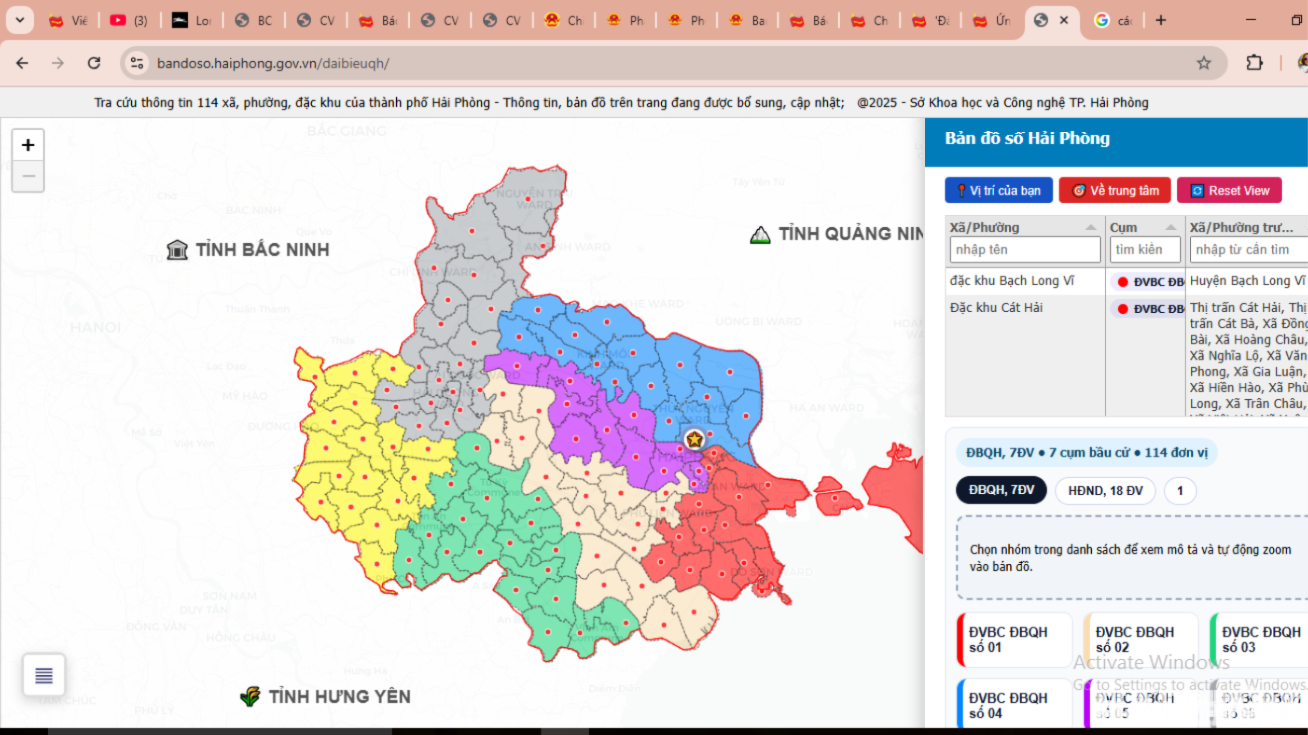Select the pill labeled 1
This screenshot has height=735, width=1308.
(x=1180, y=490)
